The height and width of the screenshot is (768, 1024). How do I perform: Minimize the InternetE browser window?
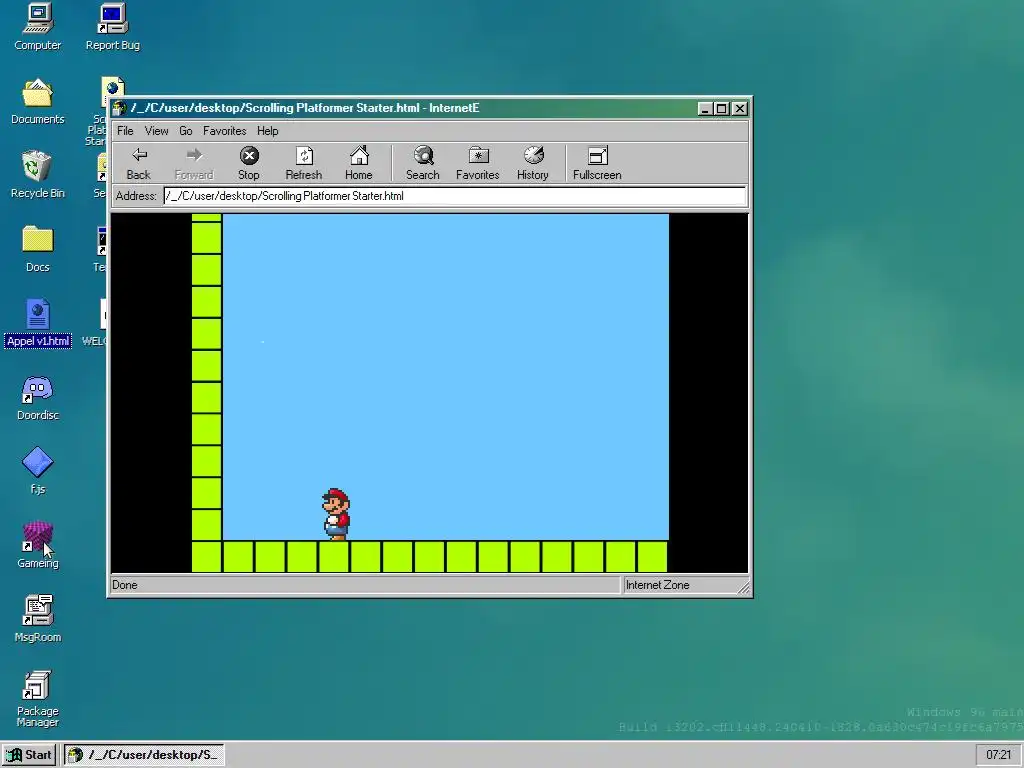705,108
